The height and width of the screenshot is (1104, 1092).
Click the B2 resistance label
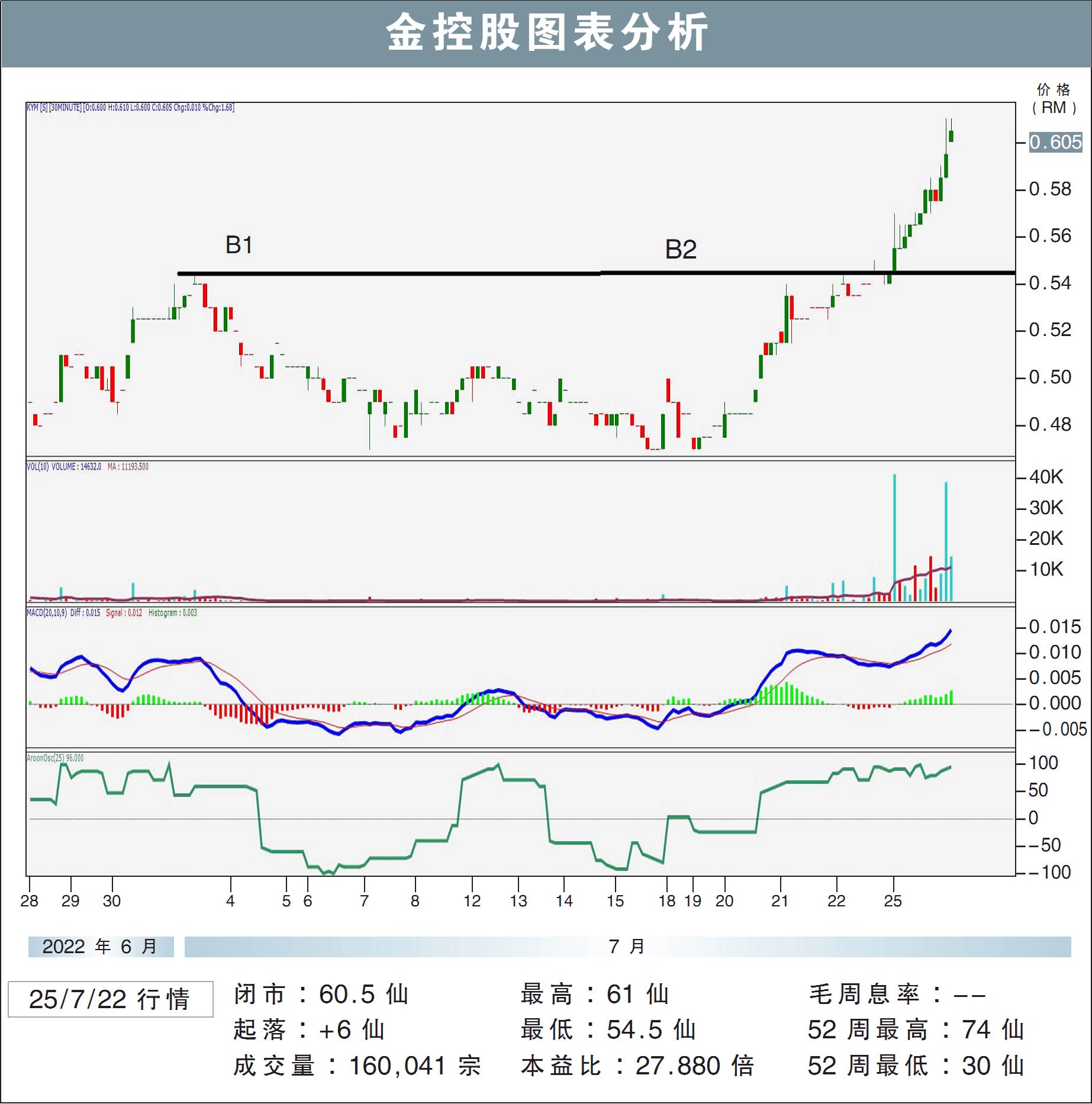[x=681, y=250]
